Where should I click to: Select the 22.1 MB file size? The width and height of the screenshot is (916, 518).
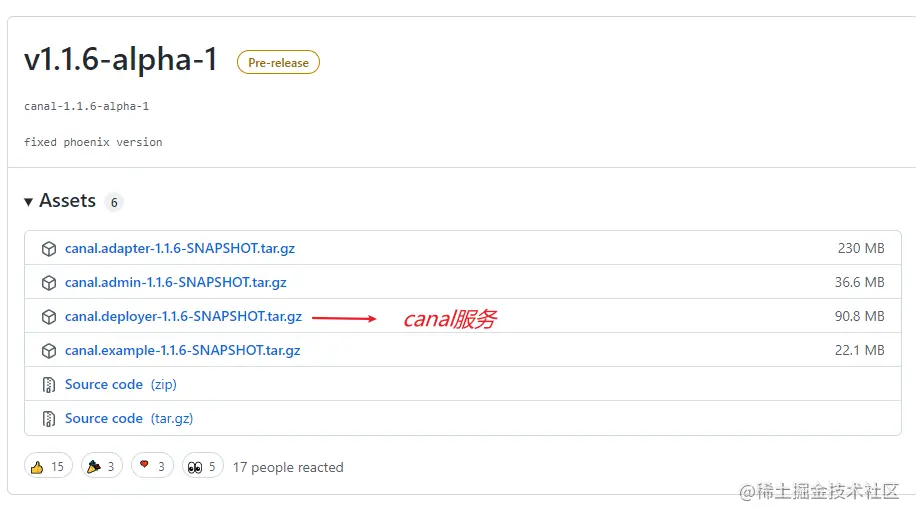pos(859,350)
